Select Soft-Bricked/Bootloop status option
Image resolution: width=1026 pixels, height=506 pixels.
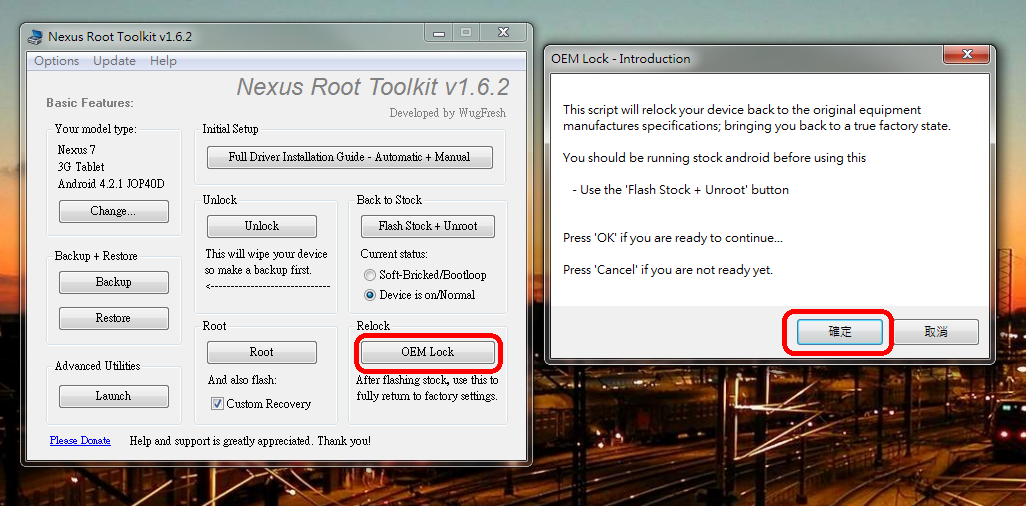click(425, 275)
